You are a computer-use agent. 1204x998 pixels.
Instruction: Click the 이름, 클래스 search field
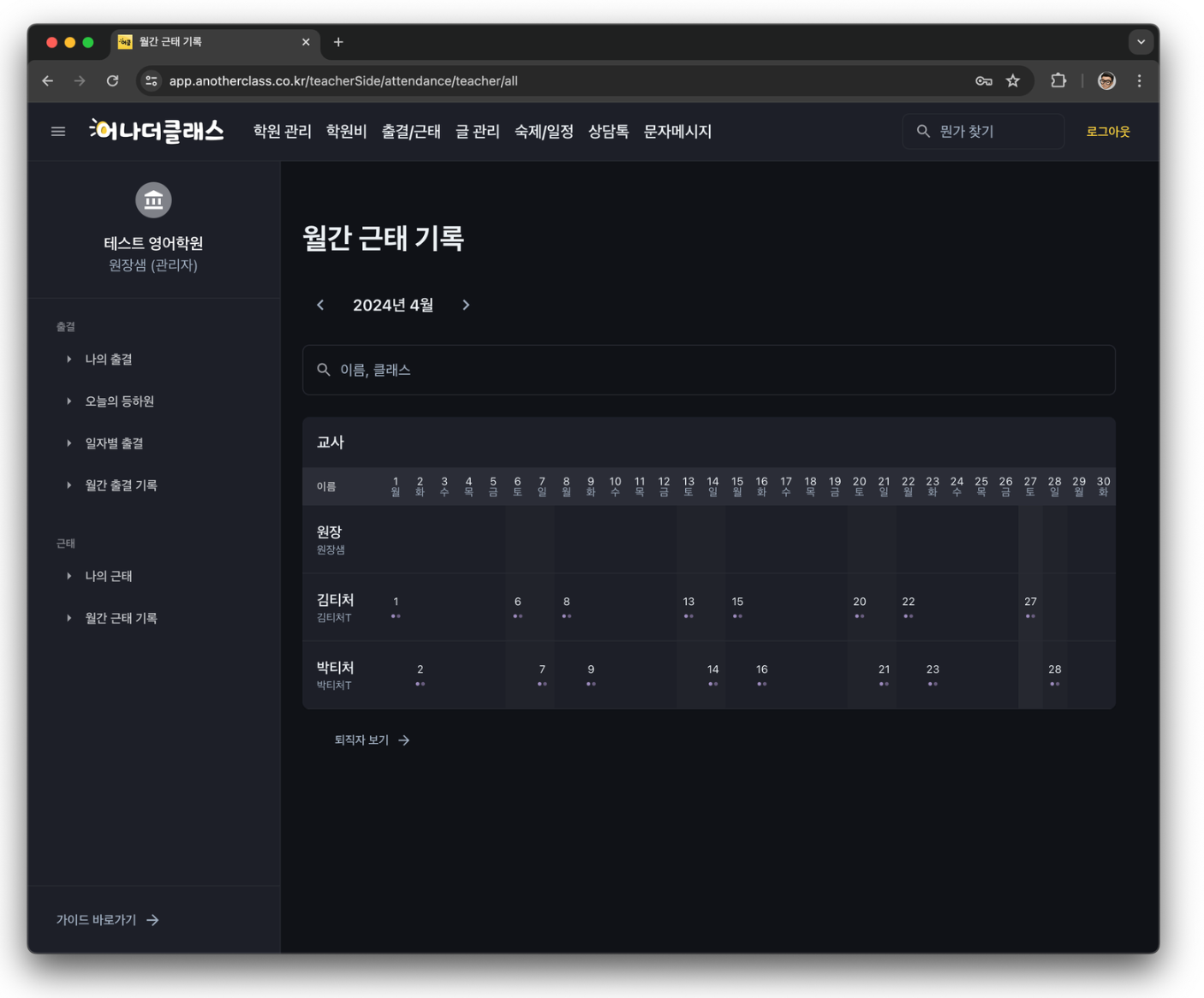(709, 370)
